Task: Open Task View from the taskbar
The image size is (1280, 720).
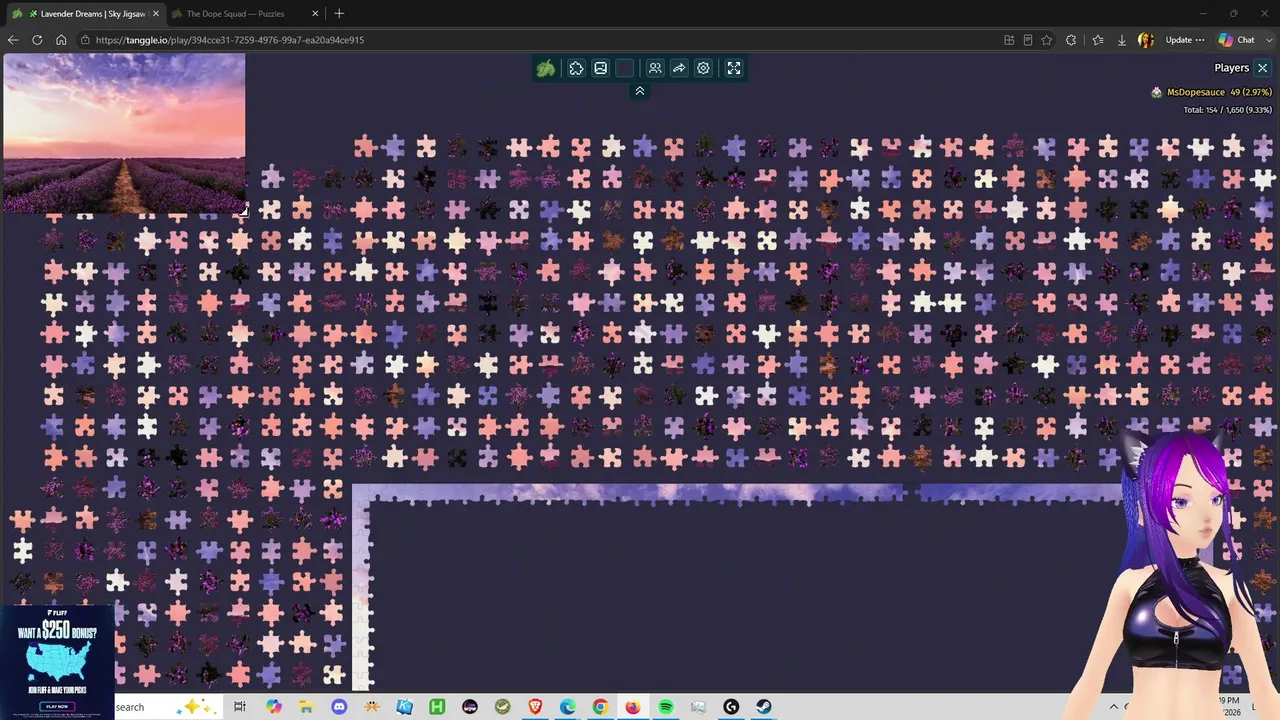Action: coord(240,707)
